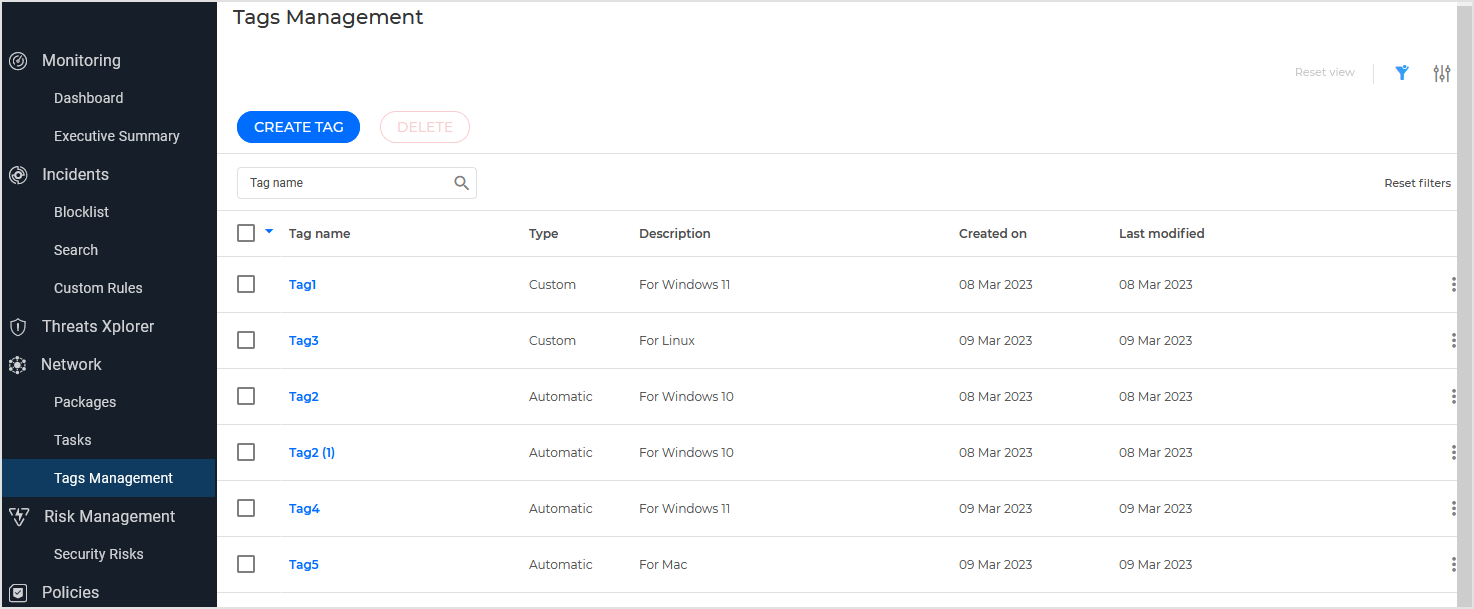Image resolution: width=1474 pixels, height=609 pixels.
Task: Go to Executive Summary in sidebar
Action: 116,136
